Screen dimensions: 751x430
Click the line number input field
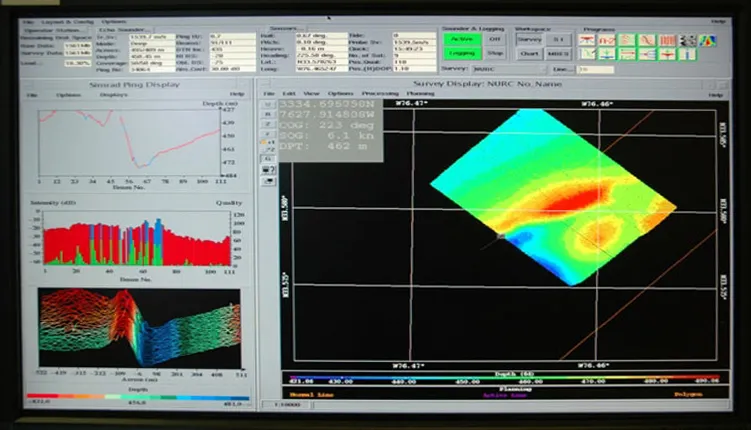pyautogui.click(x=595, y=70)
